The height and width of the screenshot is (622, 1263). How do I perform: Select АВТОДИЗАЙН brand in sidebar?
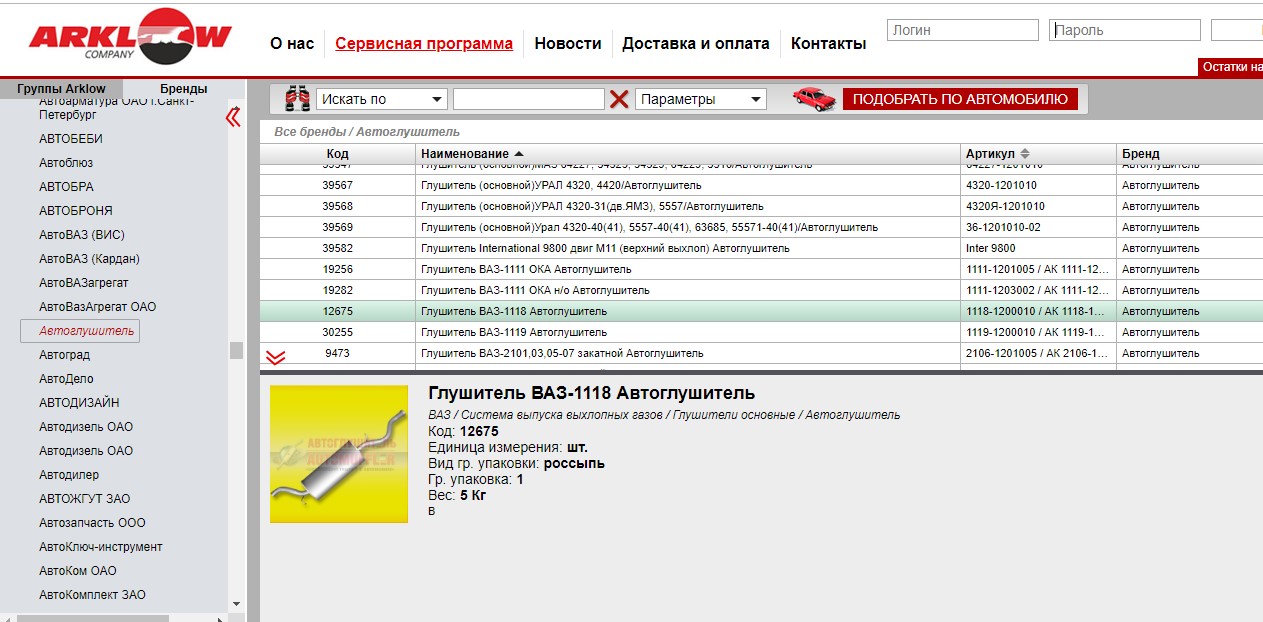[79, 403]
